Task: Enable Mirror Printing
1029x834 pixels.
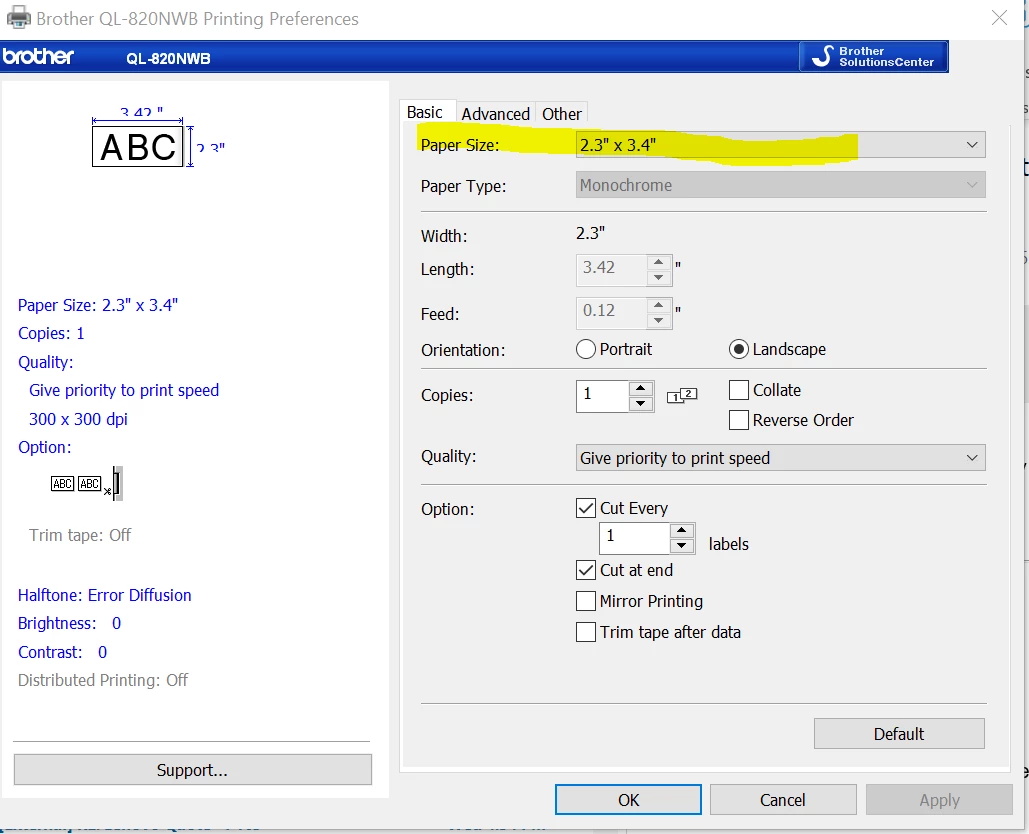Action: (x=585, y=601)
